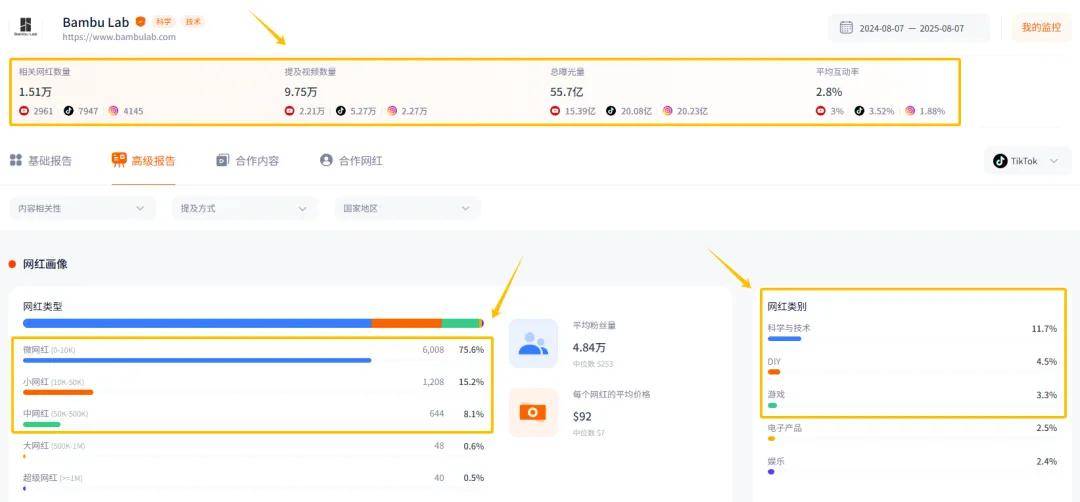Click the 1.51万 related influencers value
The image size is (1080, 502).
click(35, 92)
